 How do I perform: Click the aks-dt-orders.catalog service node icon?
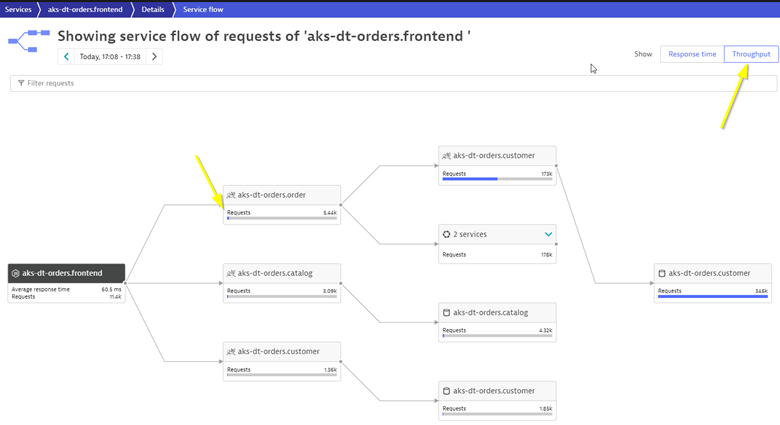[231, 273]
